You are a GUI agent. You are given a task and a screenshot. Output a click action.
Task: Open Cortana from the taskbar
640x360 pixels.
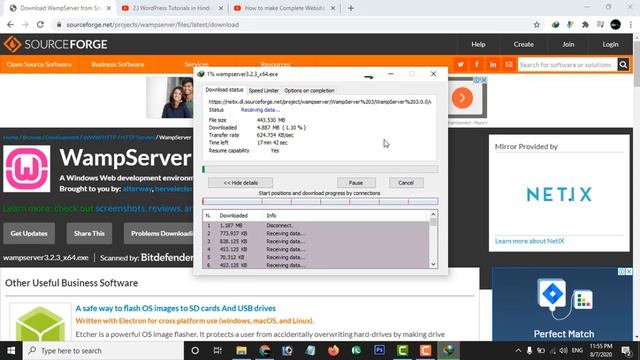pyautogui.click(x=195, y=351)
